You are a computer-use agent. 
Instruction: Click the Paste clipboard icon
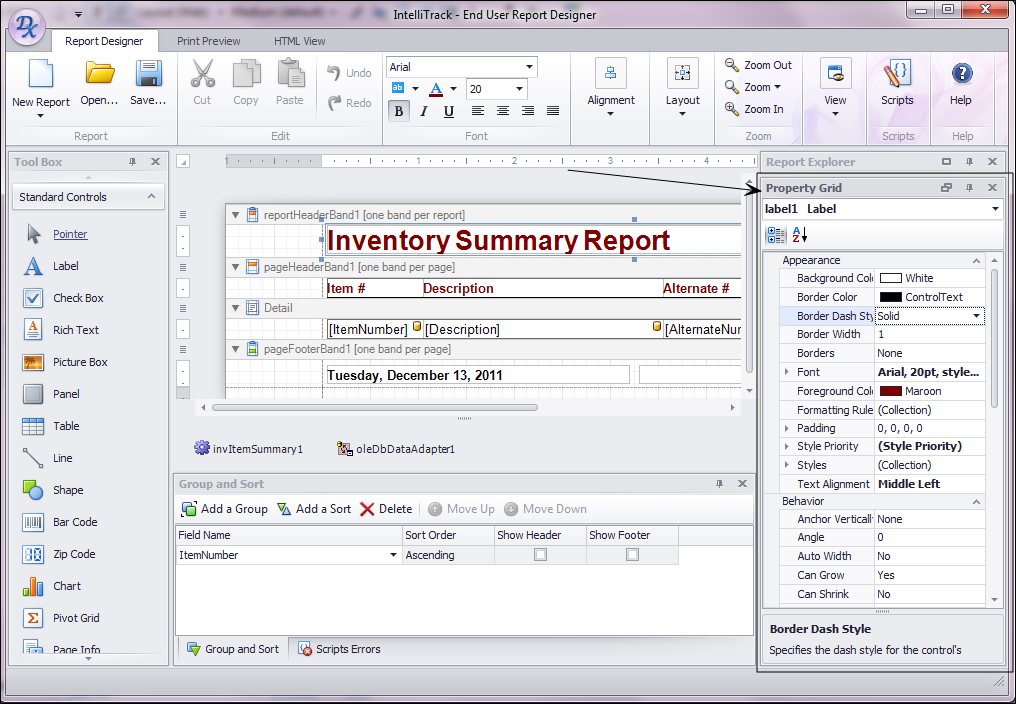click(x=290, y=73)
